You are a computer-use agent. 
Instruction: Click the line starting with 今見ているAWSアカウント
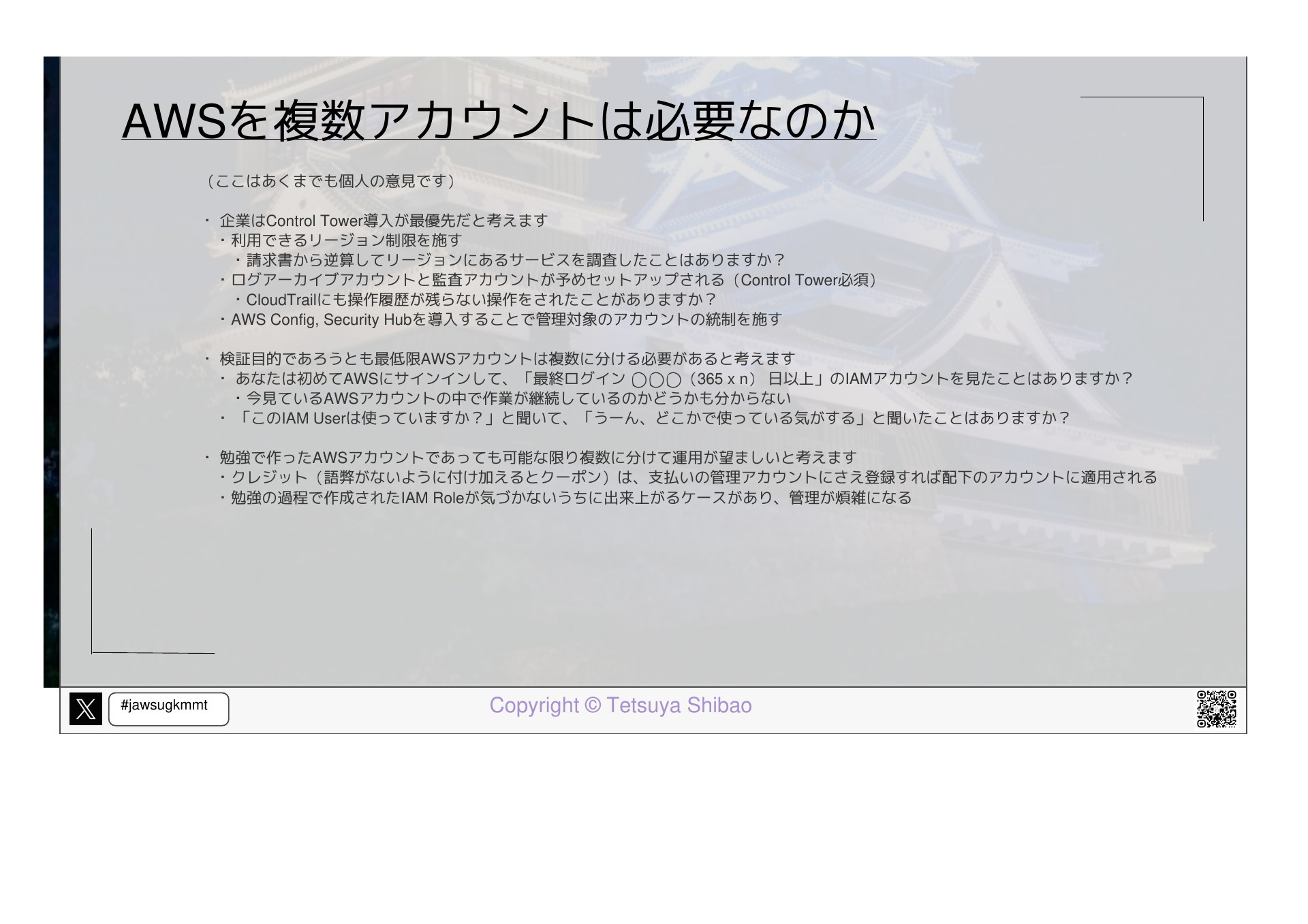point(512,398)
